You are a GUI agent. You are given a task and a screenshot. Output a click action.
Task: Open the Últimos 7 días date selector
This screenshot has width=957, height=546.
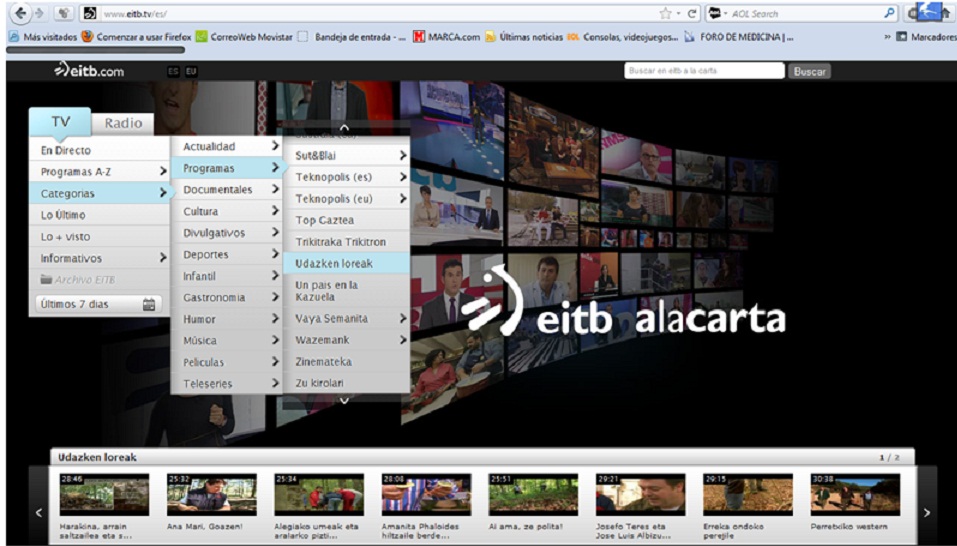pos(98,304)
